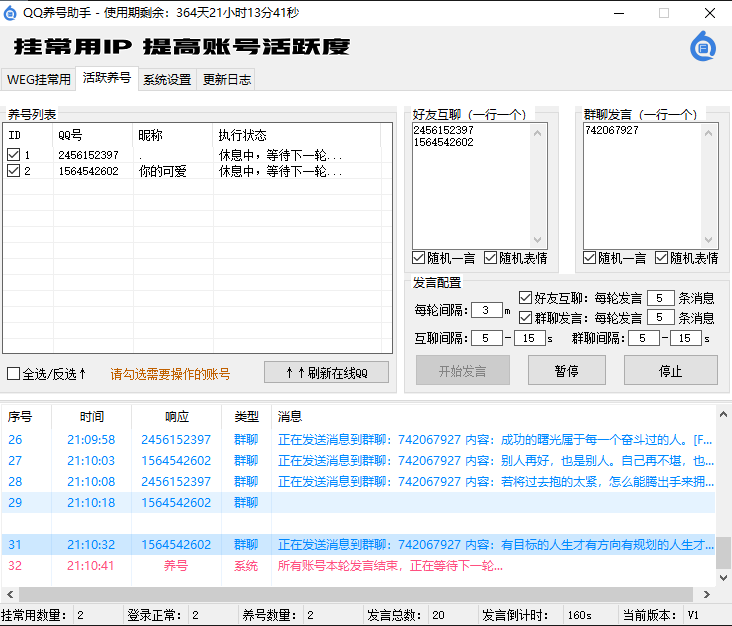Click the 每轮间隔 minutes input field
The width and height of the screenshot is (732, 626).
click(x=486, y=310)
